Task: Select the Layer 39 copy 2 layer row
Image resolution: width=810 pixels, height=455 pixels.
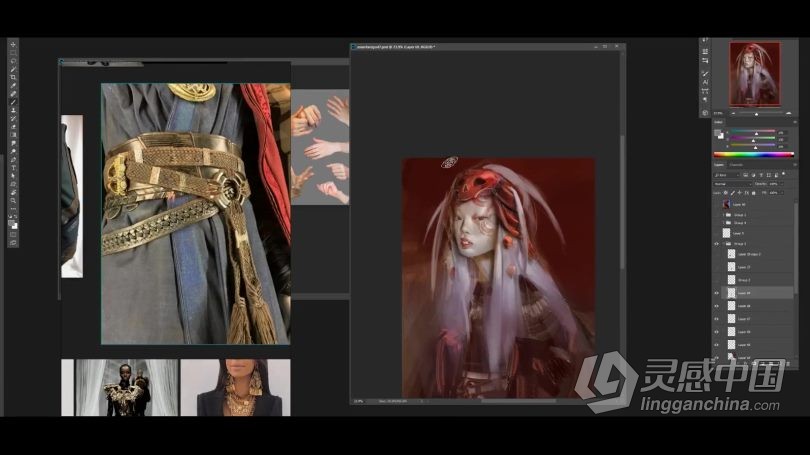Action: pos(758,254)
